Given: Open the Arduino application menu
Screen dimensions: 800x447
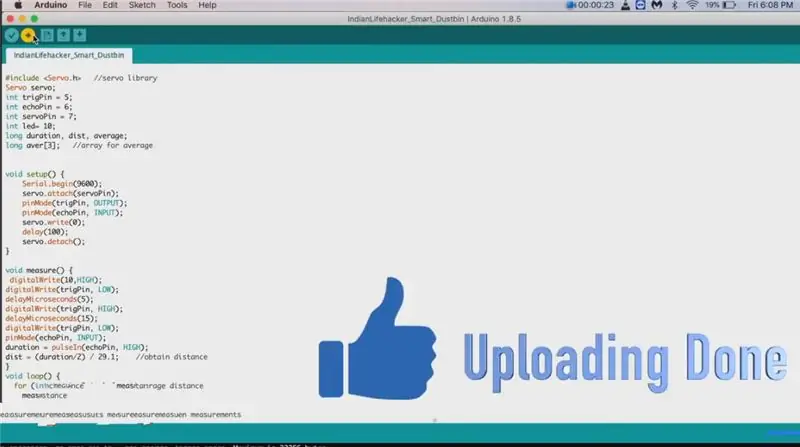Looking at the screenshot, I should point(51,5).
